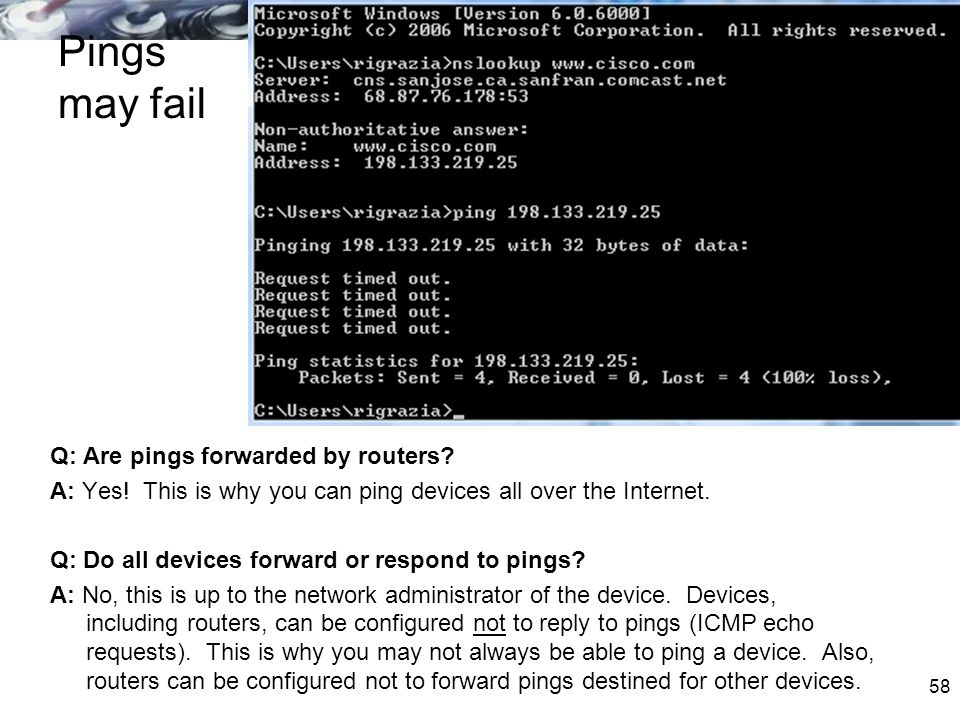This screenshot has width=960, height=720.
Task: Click the resolved Address 198.133.219.25 line
Action: point(386,163)
